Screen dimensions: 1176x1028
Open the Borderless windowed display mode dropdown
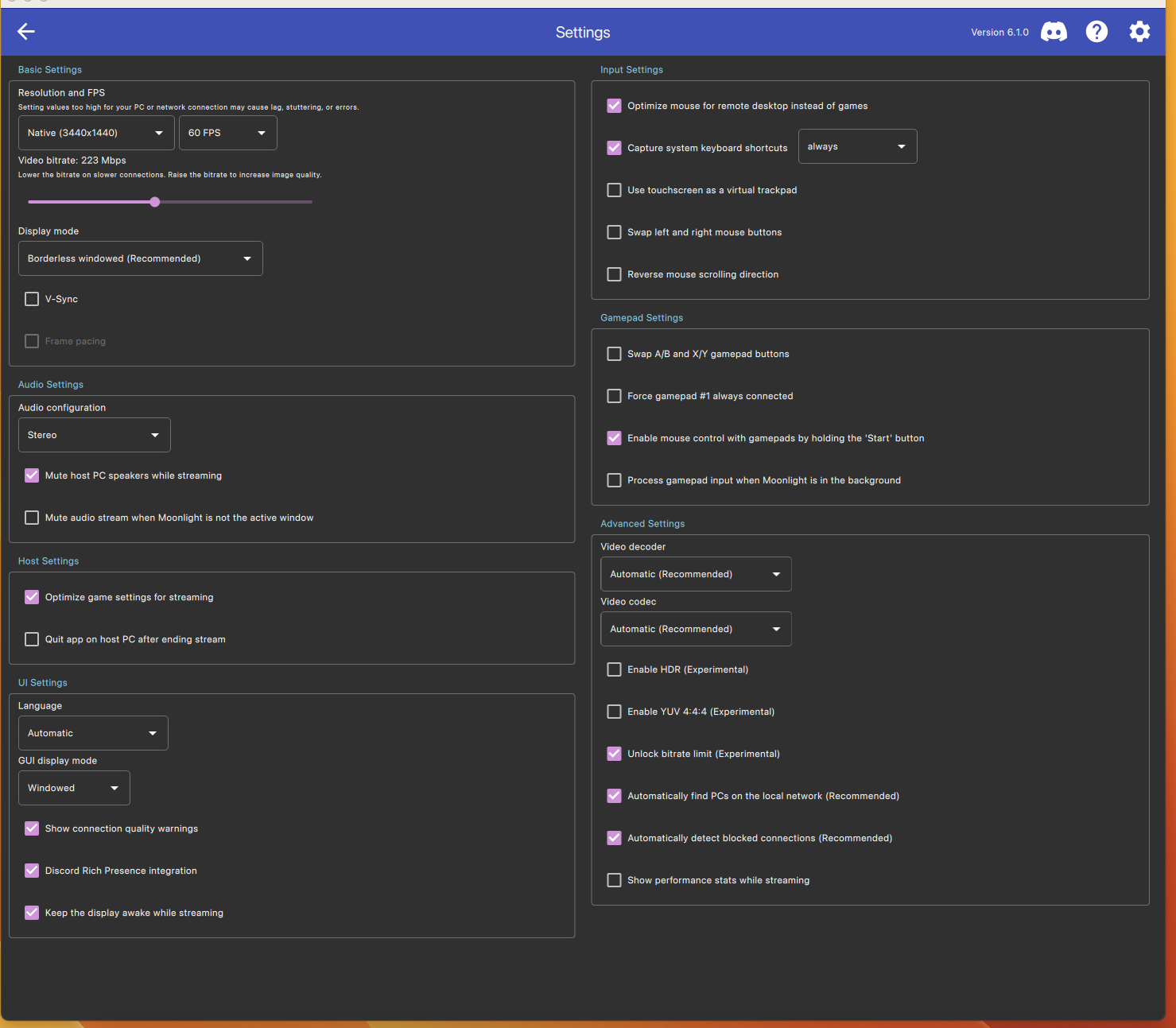(140, 258)
